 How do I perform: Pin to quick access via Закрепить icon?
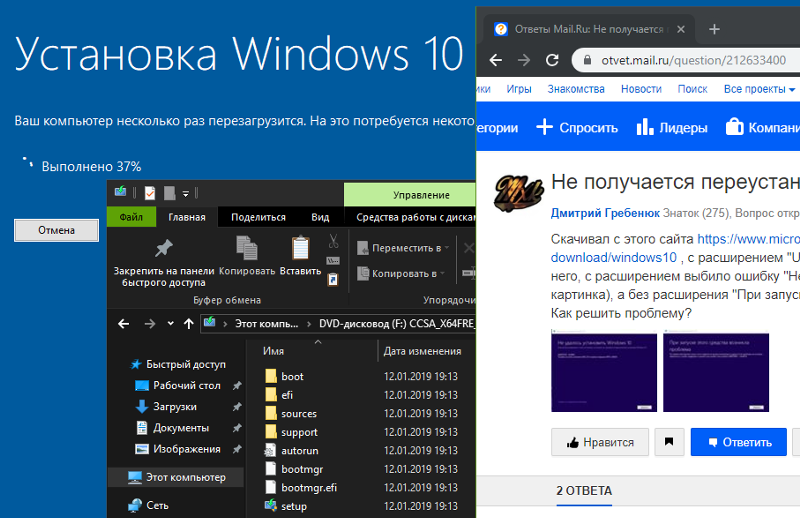pyautogui.click(x=164, y=249)
